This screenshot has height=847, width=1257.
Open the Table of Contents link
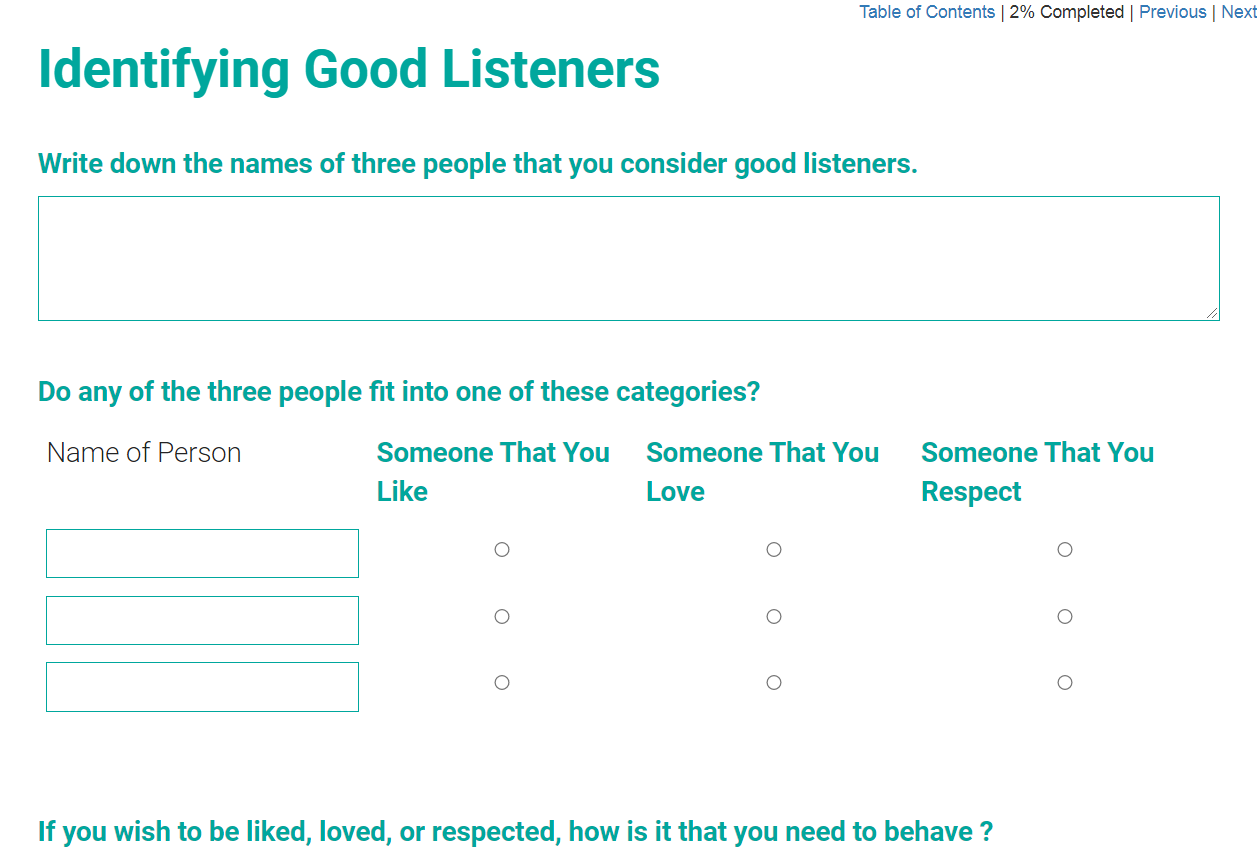927,12
